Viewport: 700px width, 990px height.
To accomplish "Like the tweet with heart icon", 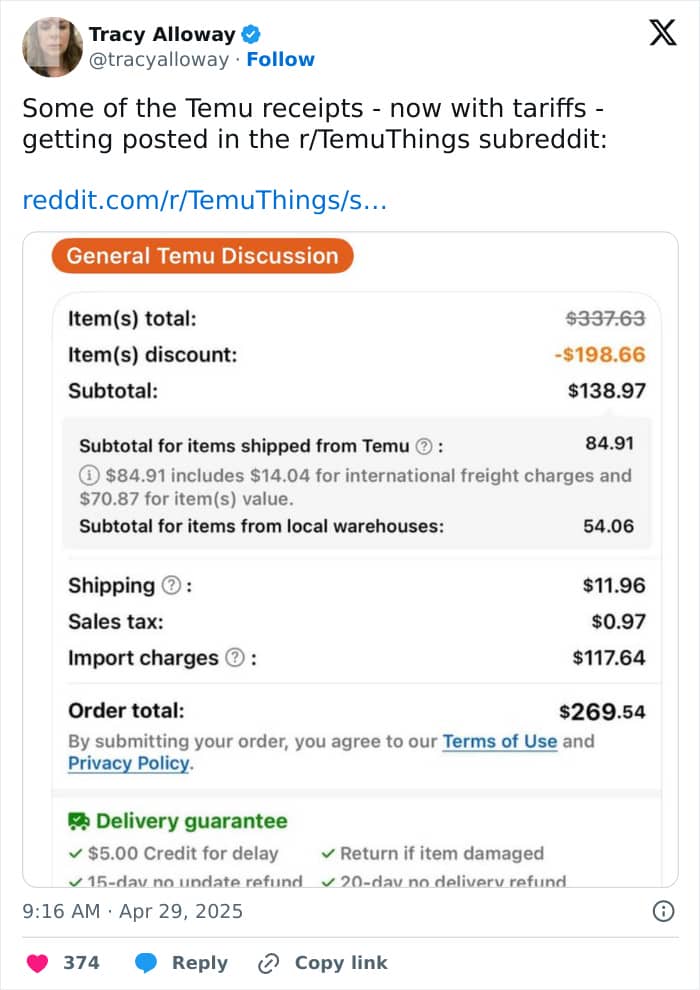I will coord(37,963).
